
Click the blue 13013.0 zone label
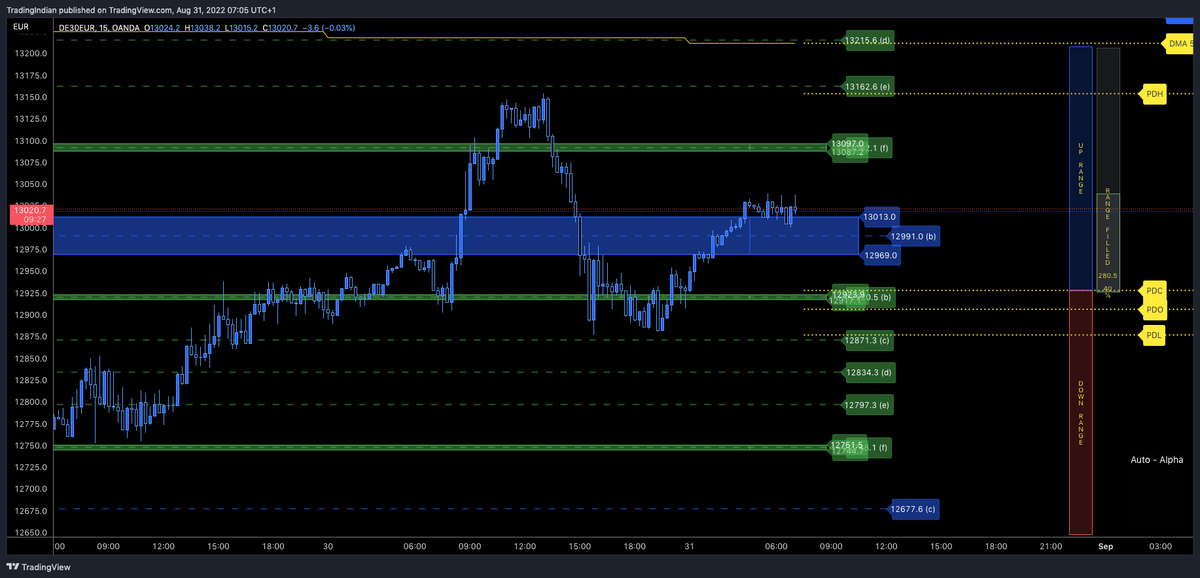(x=881, y=216)
